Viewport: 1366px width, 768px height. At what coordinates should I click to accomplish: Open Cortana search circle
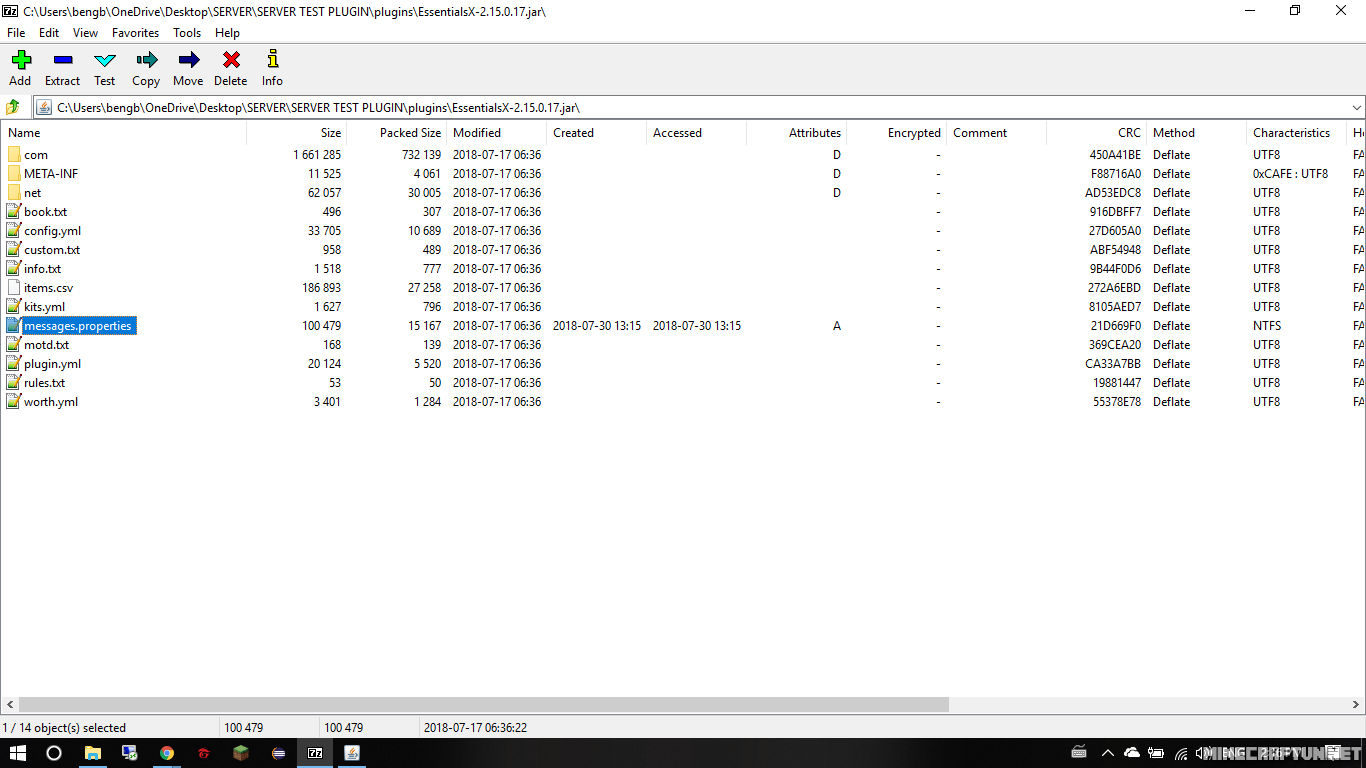[x=54, y=753]
